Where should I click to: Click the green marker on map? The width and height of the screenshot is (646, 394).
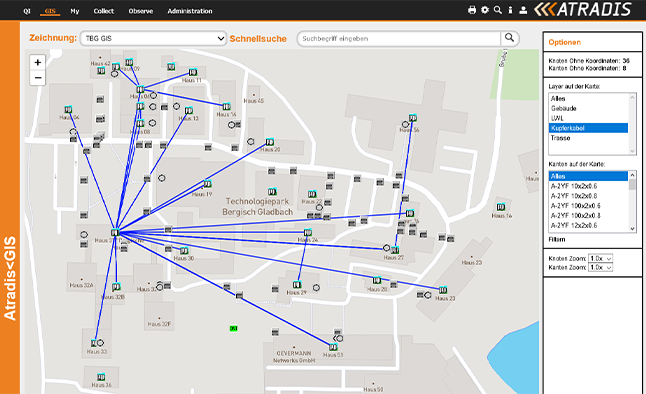coord(234,328)
